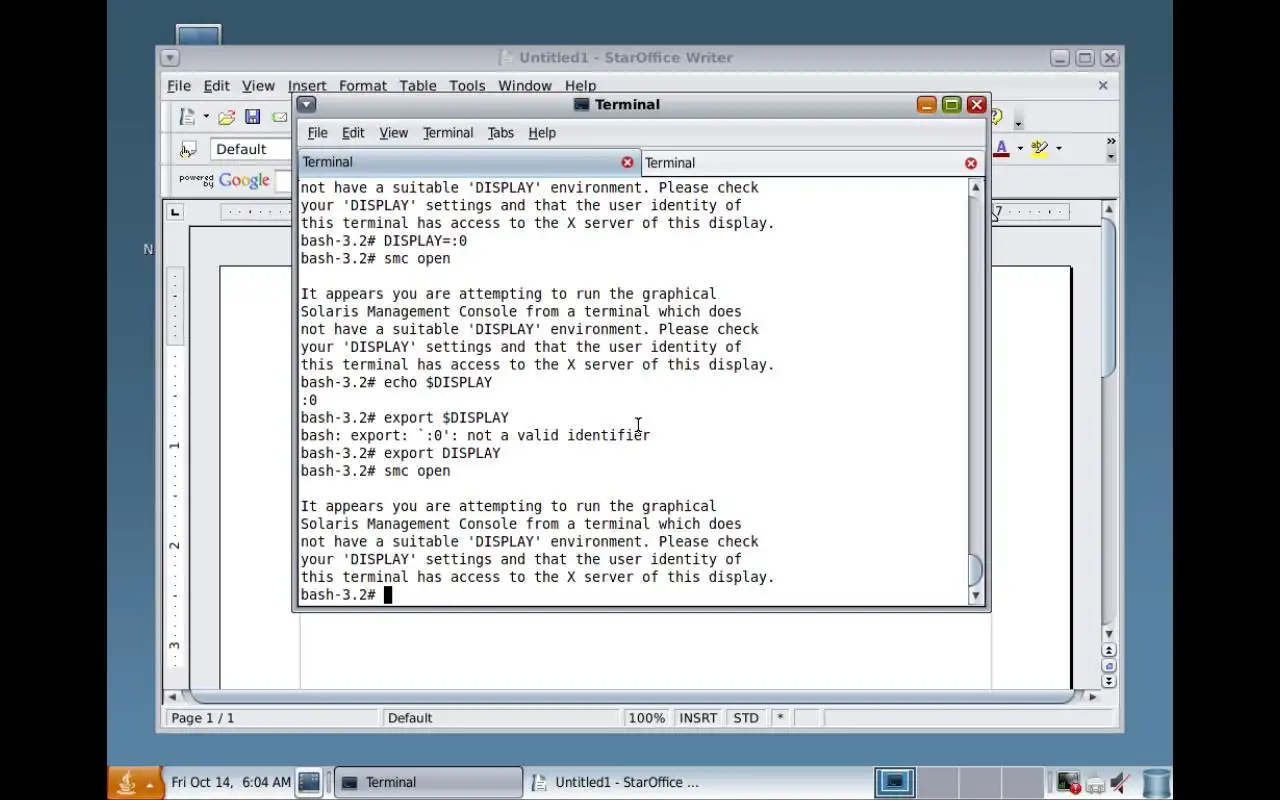Click StarOffice vertical scrollbar up arrow

point(1108,209)
